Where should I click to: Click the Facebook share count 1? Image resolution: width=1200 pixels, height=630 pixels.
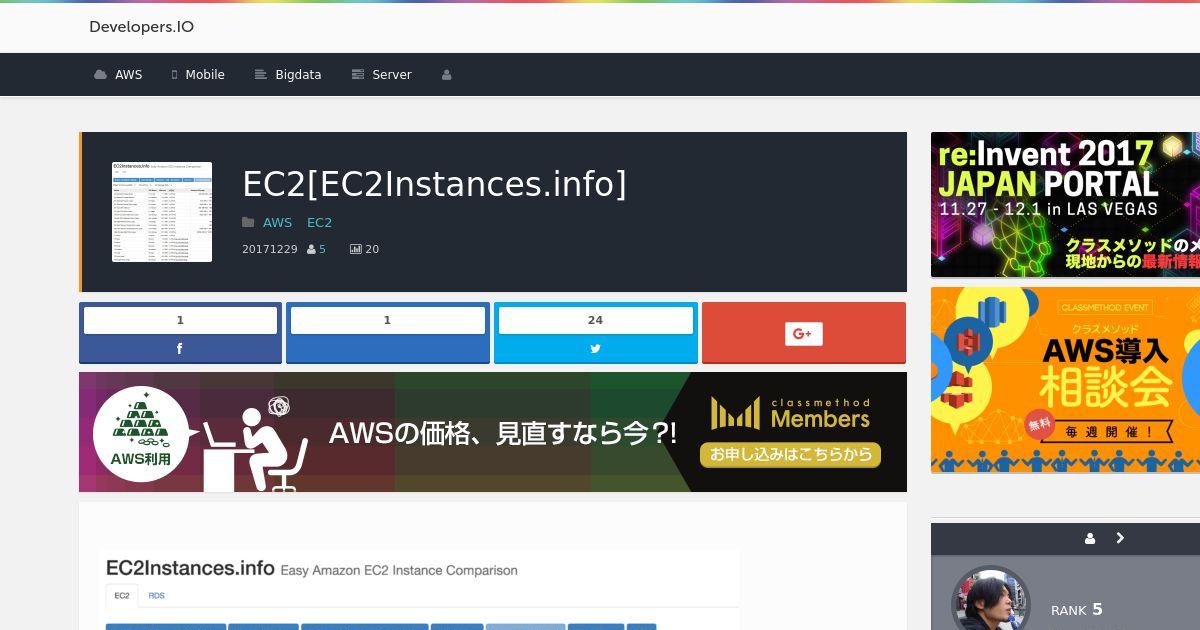[x=180, y=320]
